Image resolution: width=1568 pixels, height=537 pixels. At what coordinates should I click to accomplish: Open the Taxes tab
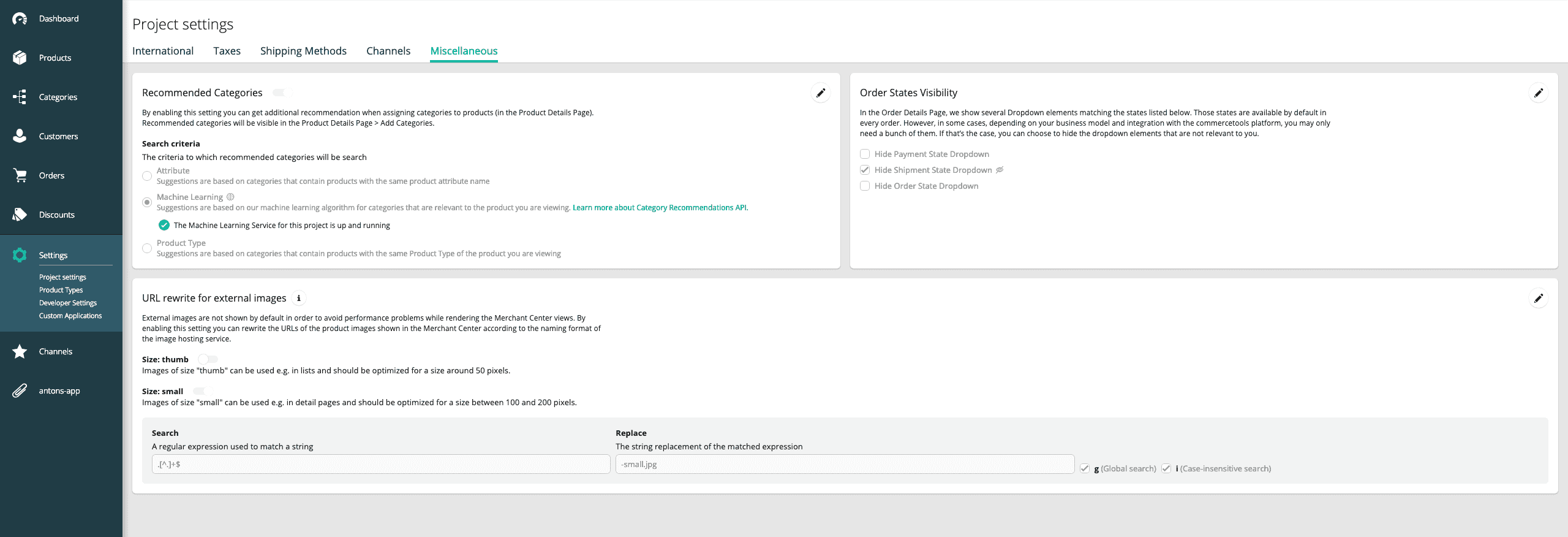227,51
